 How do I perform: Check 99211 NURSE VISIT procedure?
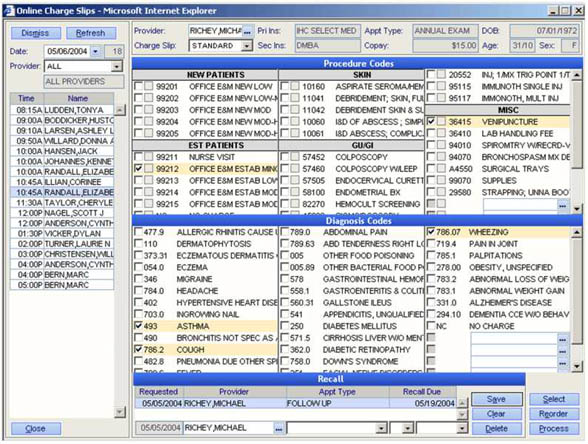(x=138, y=157)
